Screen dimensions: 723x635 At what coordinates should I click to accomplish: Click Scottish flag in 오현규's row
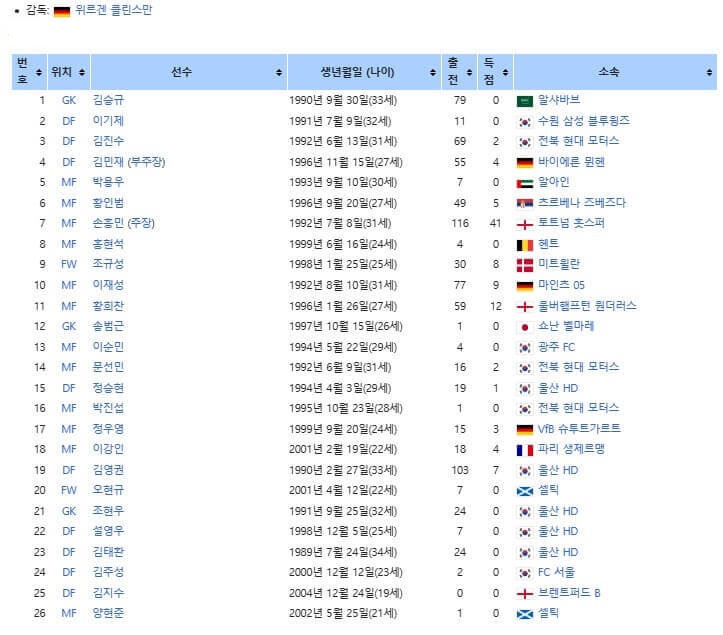525,491
